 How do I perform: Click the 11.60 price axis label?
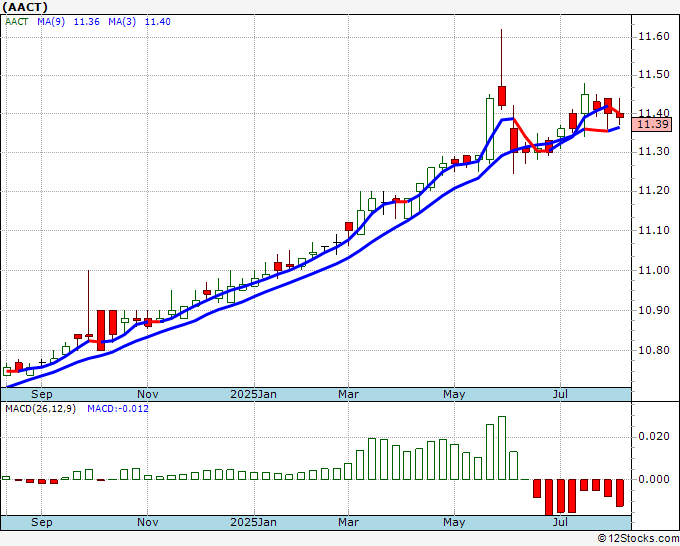[x=654, y=36]
